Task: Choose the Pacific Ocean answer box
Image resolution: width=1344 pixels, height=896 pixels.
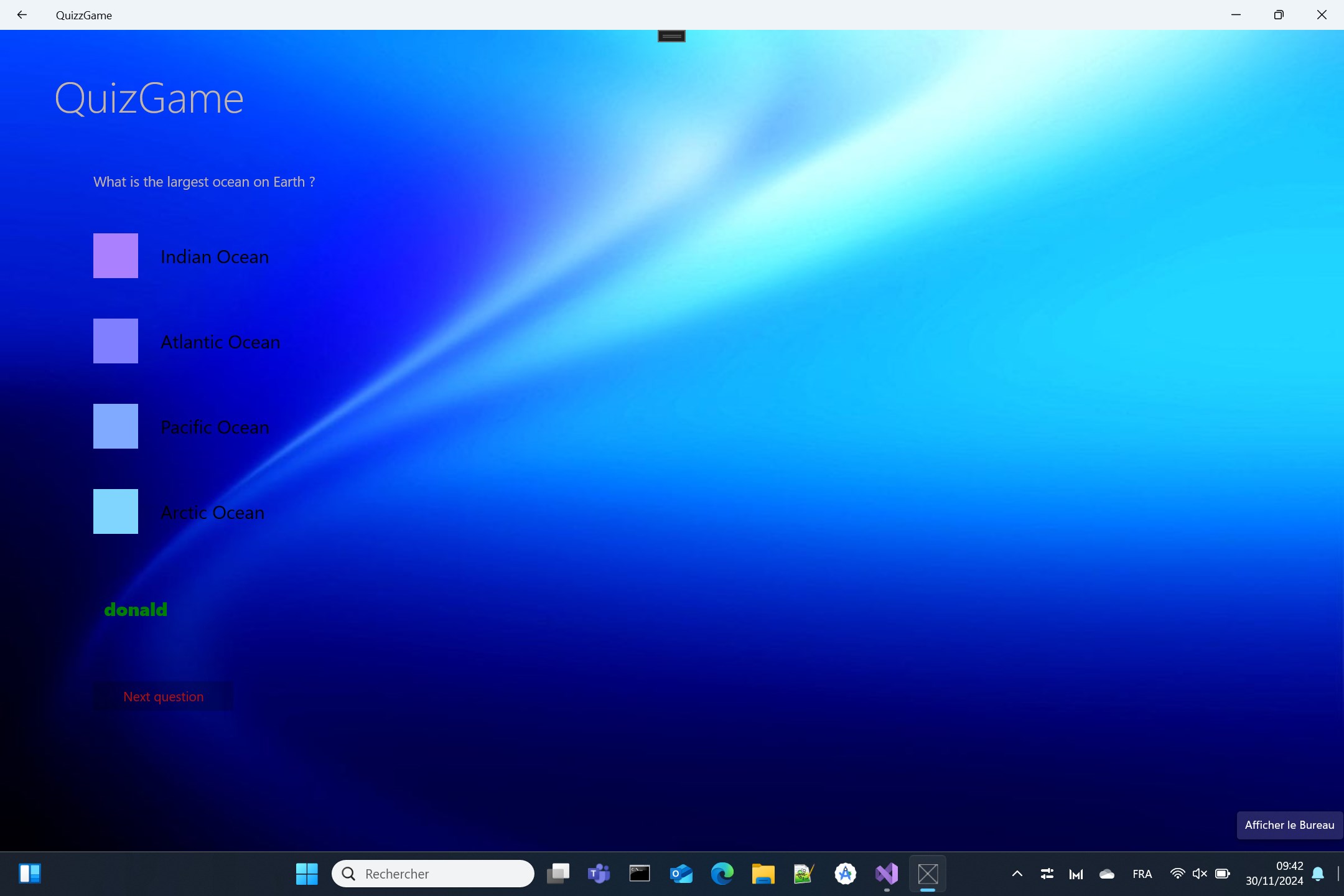Action: click(116, 426)
